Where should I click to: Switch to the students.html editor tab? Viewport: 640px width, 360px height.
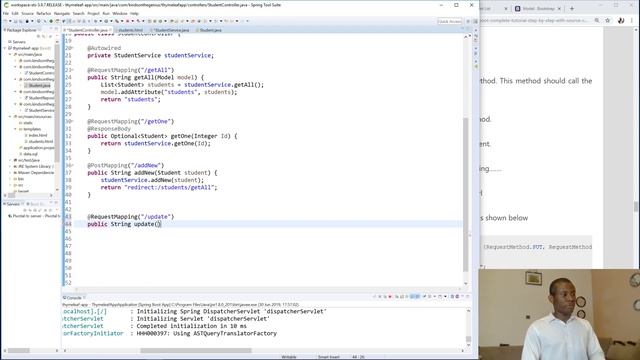[x=130, y=30]
